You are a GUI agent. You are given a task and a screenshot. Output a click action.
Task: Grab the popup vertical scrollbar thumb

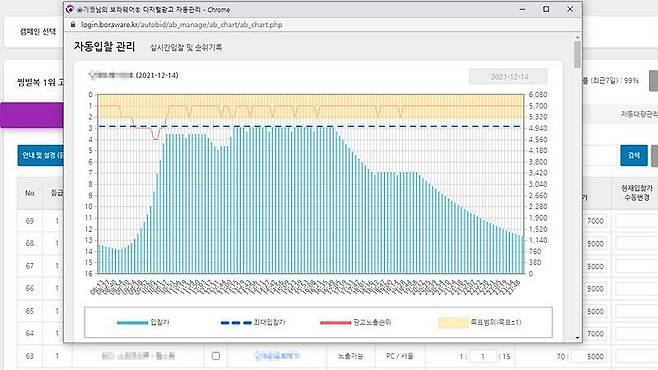[578, 55]
